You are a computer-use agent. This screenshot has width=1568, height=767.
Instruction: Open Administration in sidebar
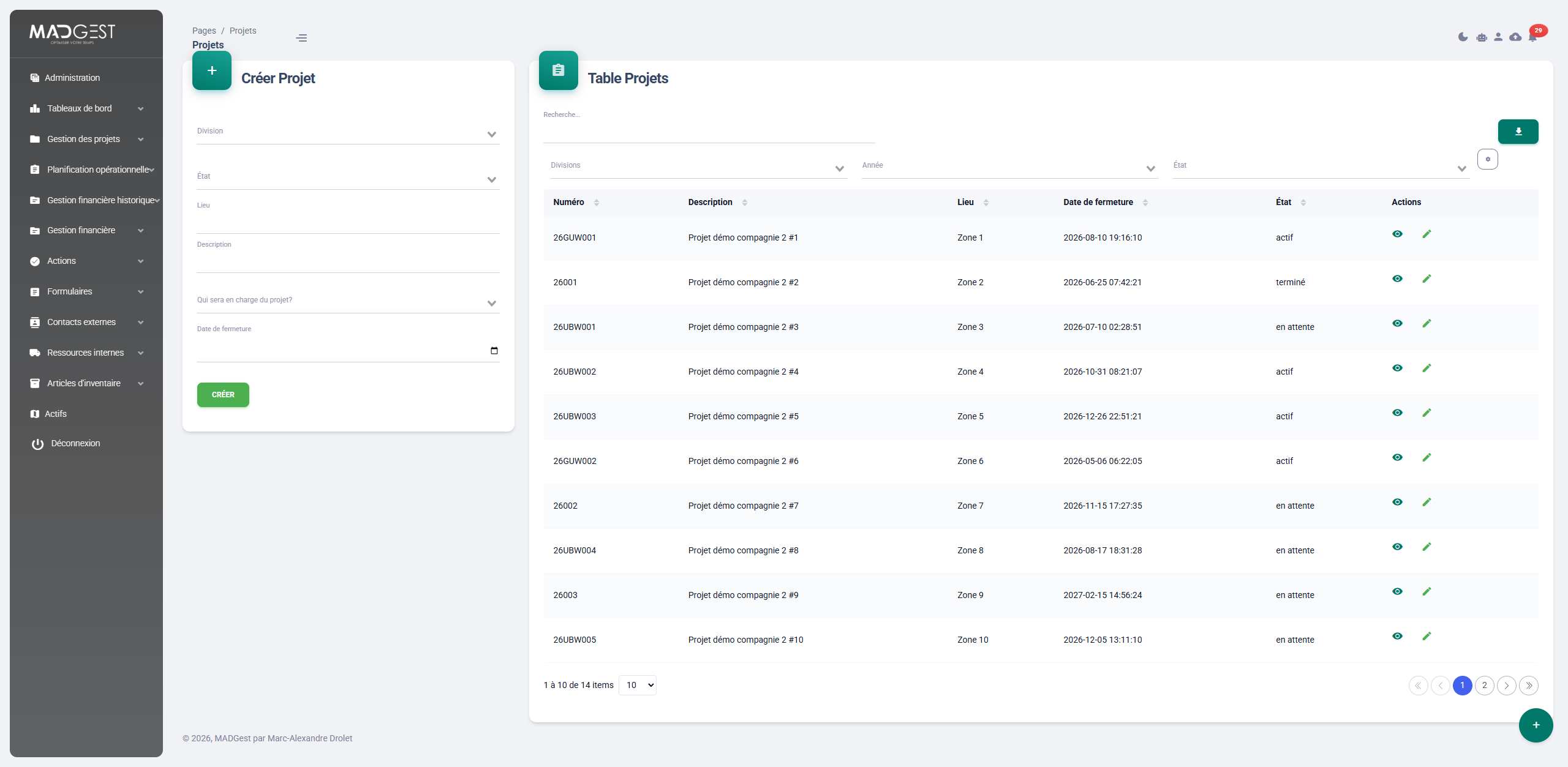(72, 78)
